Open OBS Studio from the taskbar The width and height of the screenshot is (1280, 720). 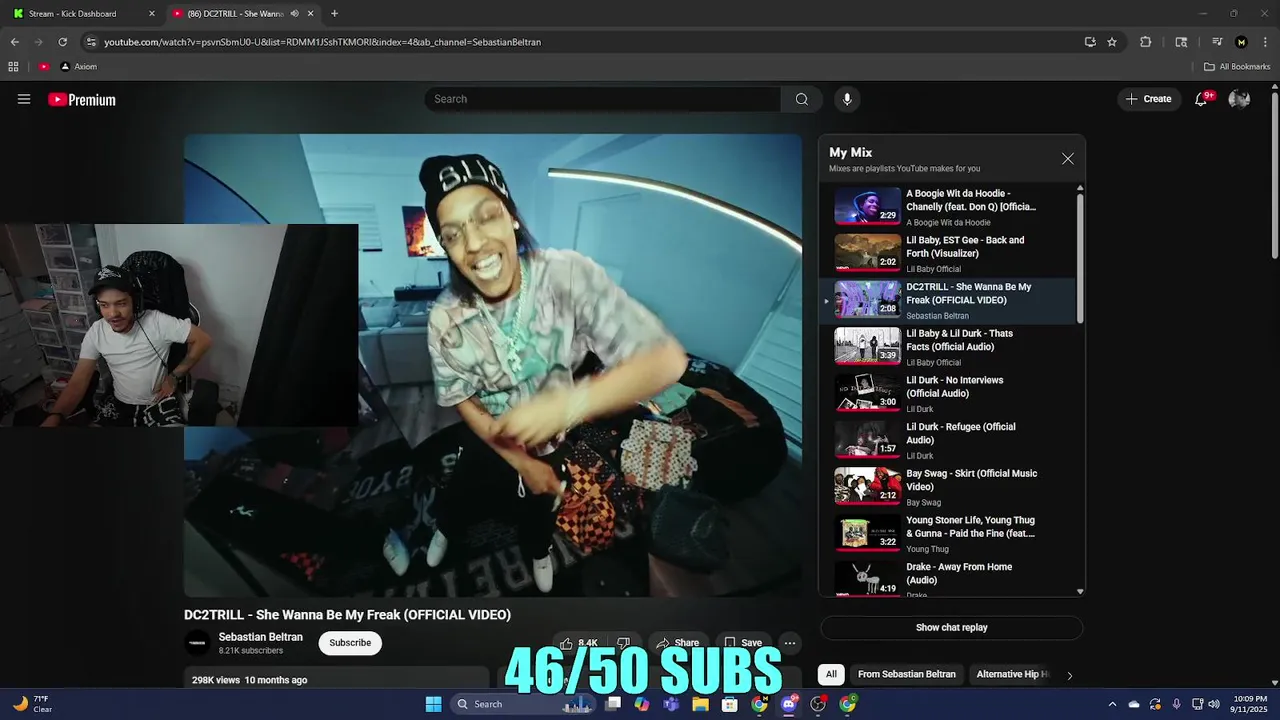818,704
